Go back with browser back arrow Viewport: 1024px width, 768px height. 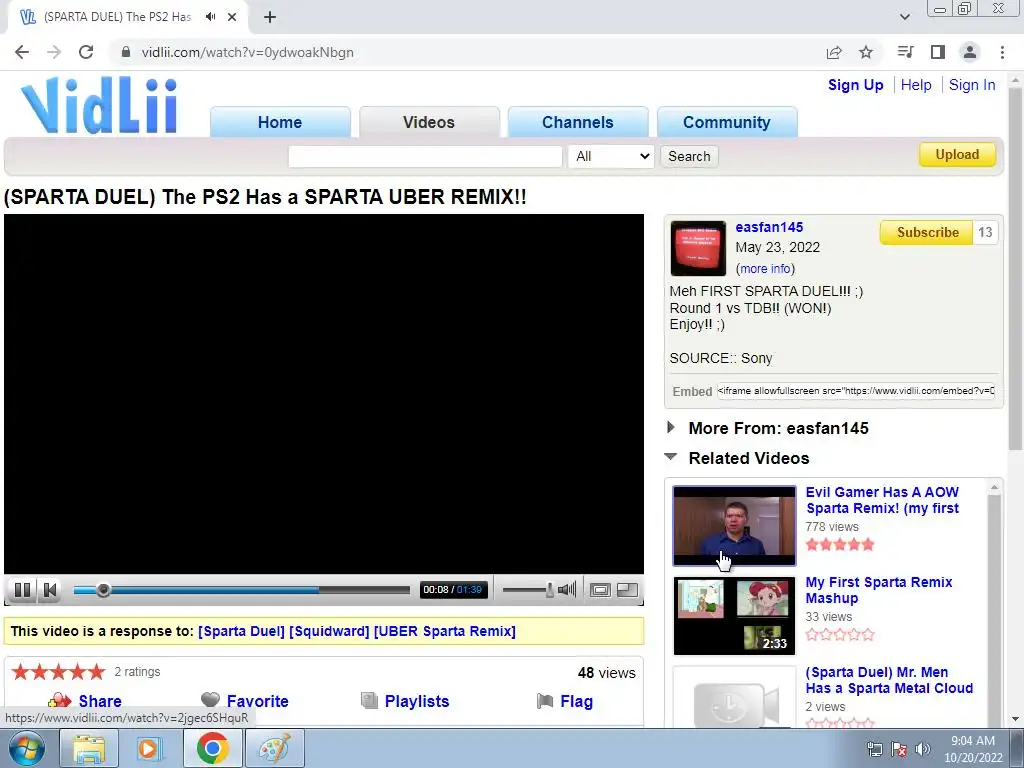tap(22, 52)
